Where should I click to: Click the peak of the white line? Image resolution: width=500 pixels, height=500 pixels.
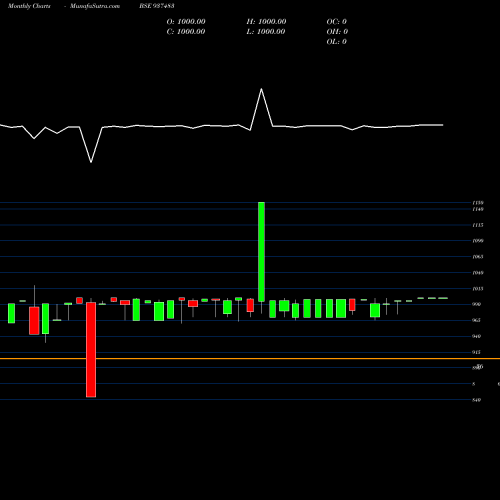pos(261,89)
